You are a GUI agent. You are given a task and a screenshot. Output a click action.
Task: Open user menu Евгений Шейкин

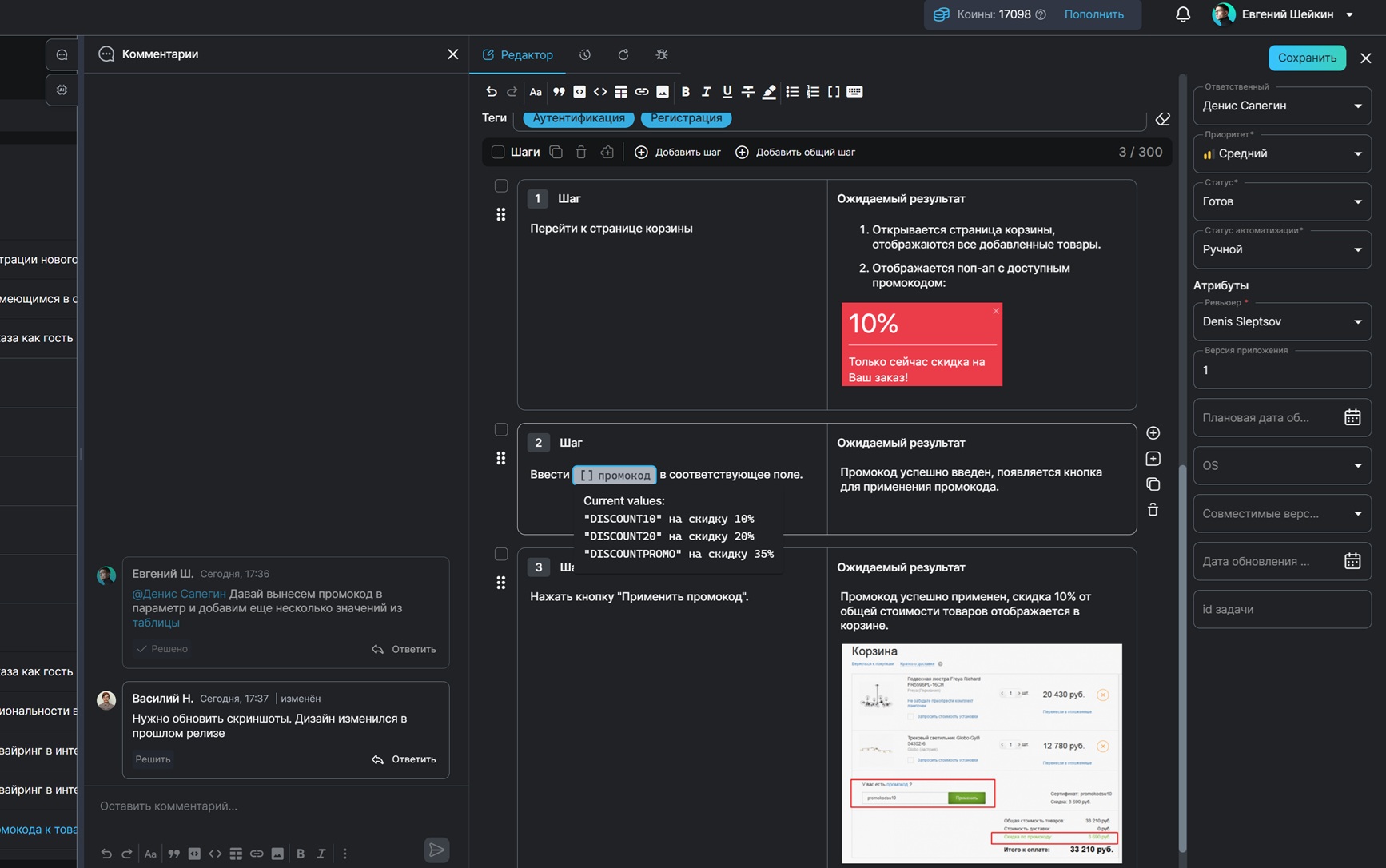(1283, 14)
